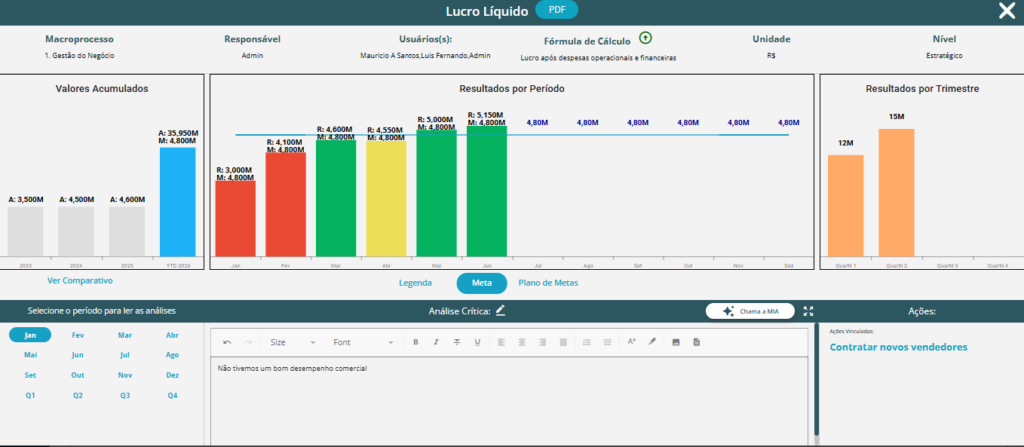Open the Size dropdown
The image size is (1024, 447).
(x=293, y=342)
